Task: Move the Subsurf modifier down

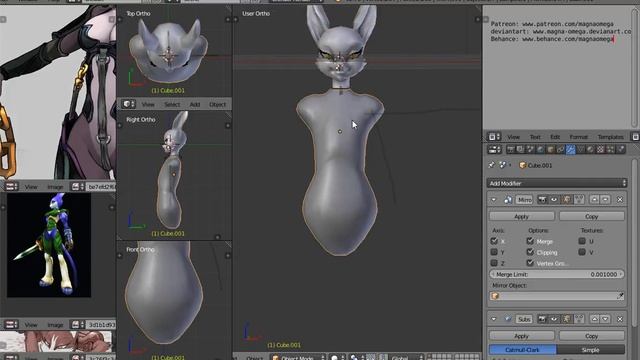Action: tap(605, 319)
